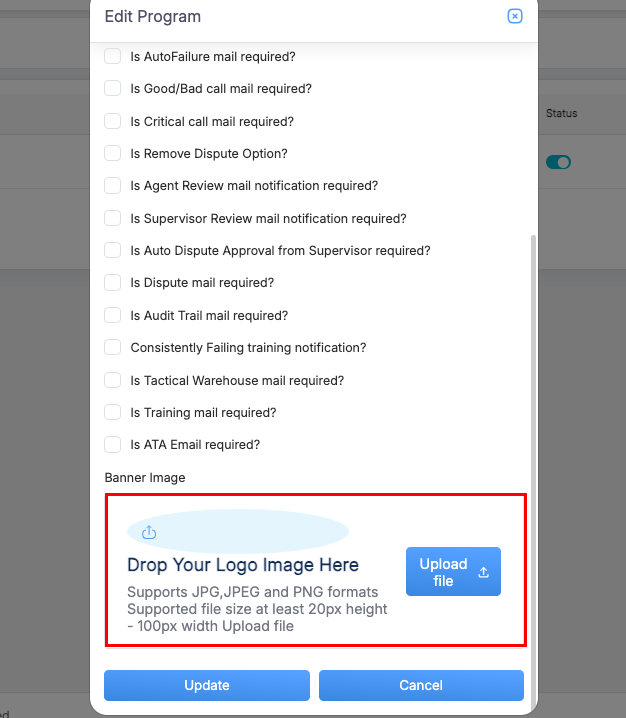
Task: Tick Is Audit Trail mail required
Action: point(113,316)
